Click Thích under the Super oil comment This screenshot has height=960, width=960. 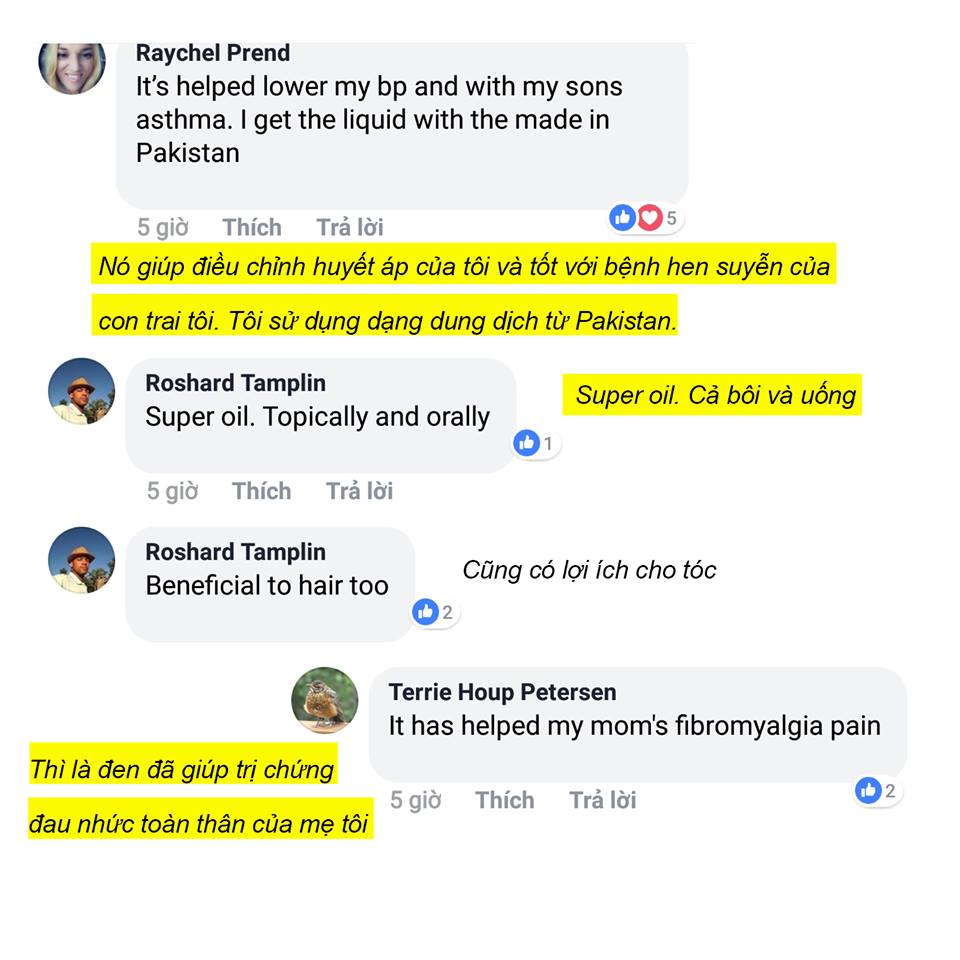[x=261, y=491]
